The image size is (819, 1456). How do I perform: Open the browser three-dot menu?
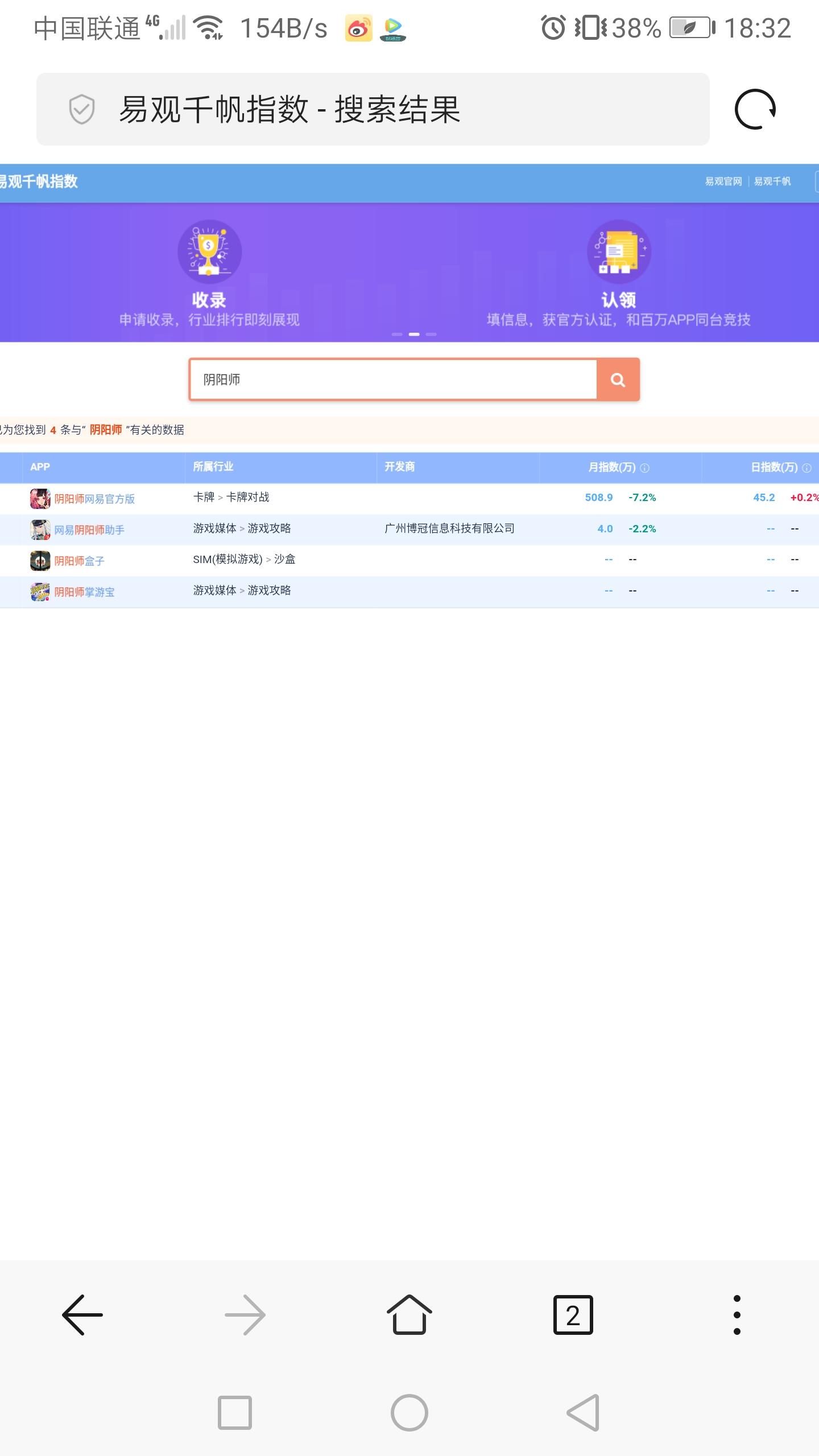click(737, 1315)
